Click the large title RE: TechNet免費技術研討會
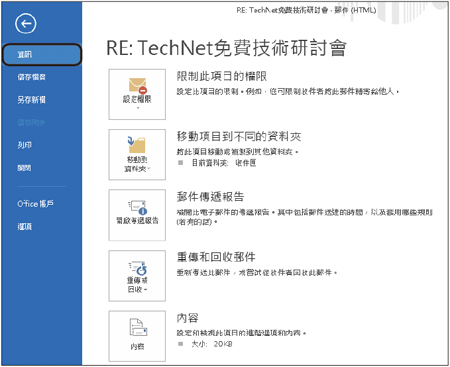Image resolution: width=450 pixels, height=367 pixels. (226, 48)
